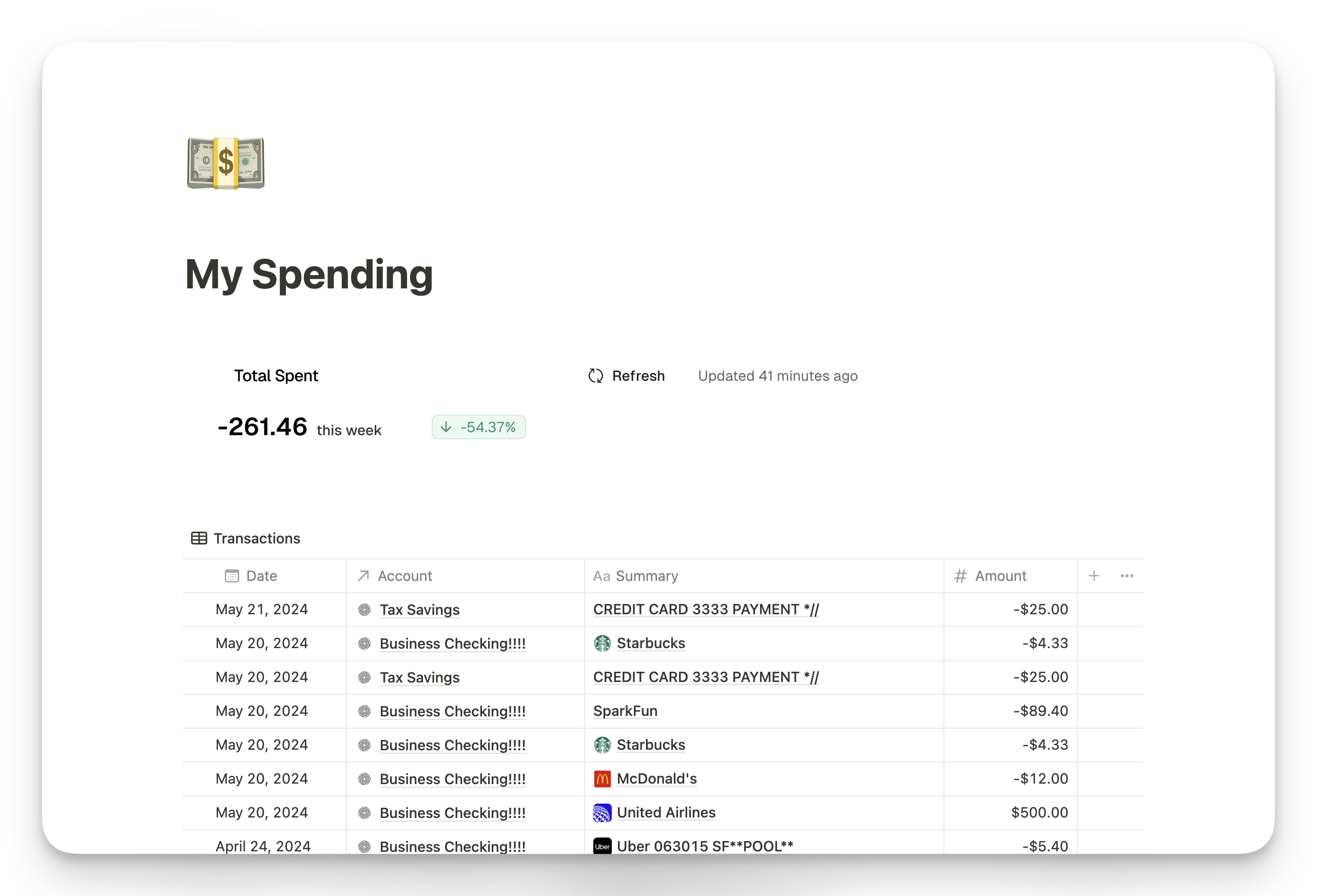Click the Total Spent heading

pyautogui.click(x=276, y=376)
